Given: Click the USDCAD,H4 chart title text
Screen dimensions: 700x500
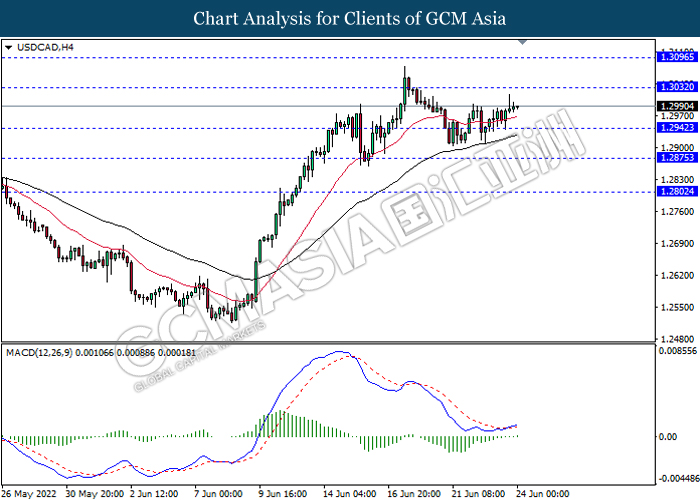Looking at the screenshot, I should coord(45,47).
